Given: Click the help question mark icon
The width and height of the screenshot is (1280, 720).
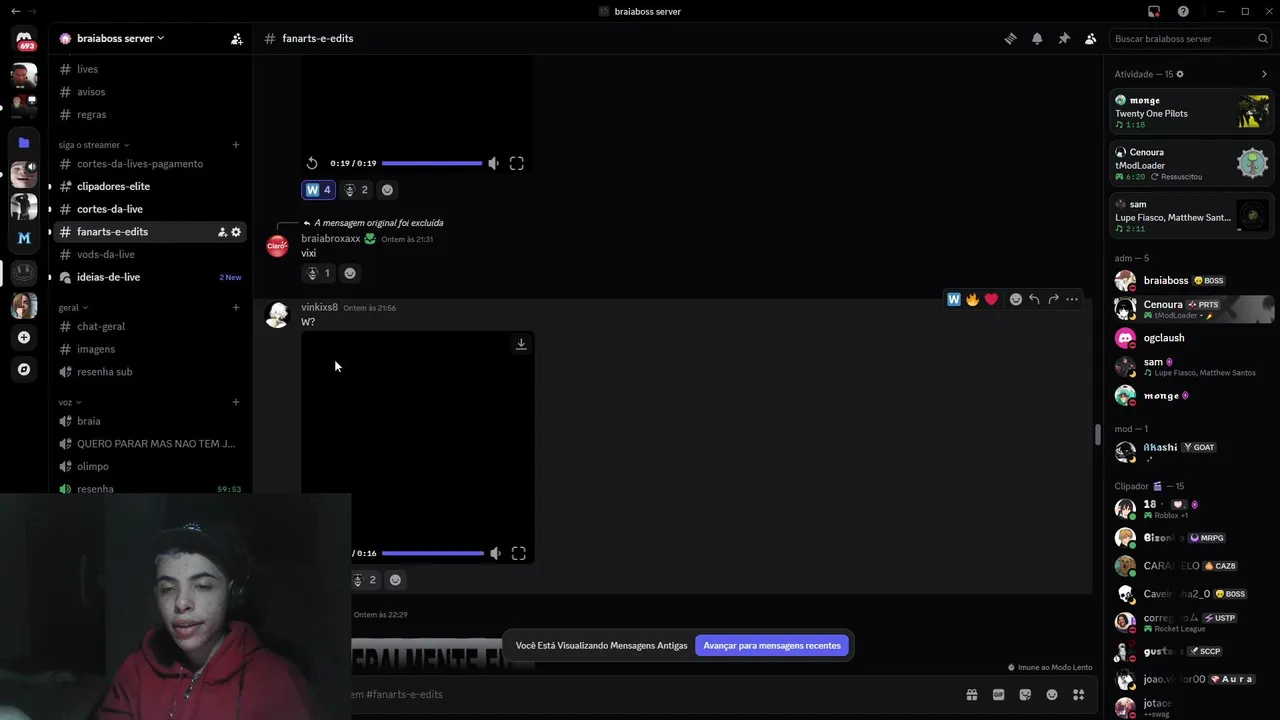Looking at the screenshot, I should pyautogui.click(x=1184, y=11).
